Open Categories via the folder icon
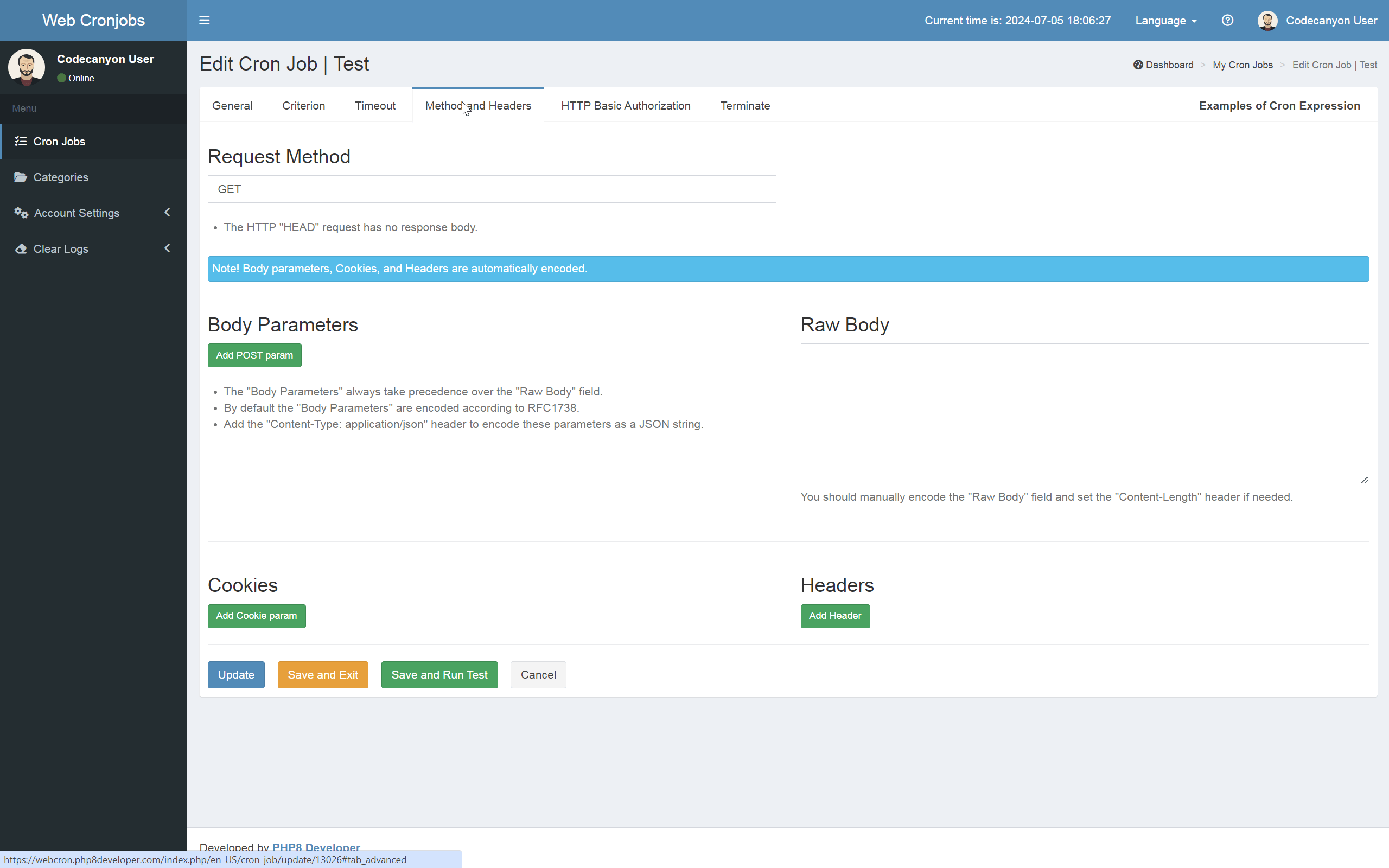Image resolution: width=1389 pixels, height=868 pixels. tap(21, 177)
